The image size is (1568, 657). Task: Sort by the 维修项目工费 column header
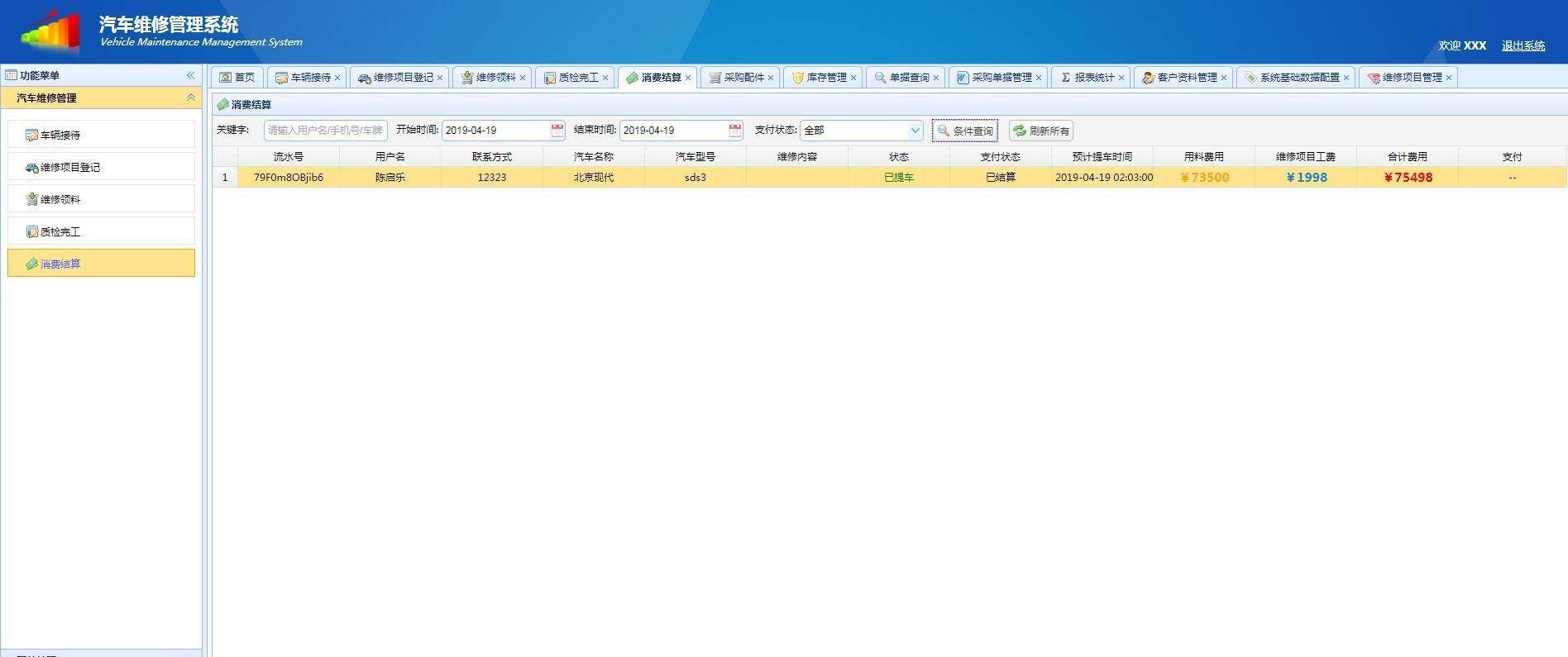pyautogui.click(x=1306, y=156)
